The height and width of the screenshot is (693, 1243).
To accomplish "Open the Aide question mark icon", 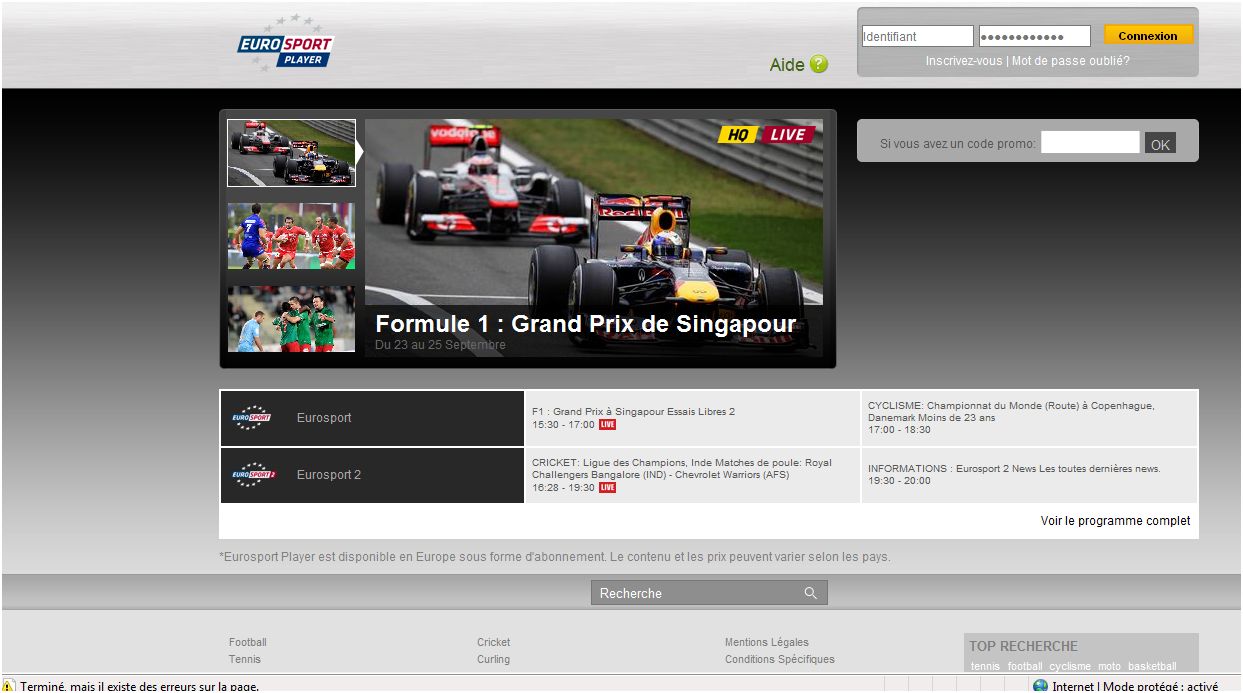I will click(819, 64).
